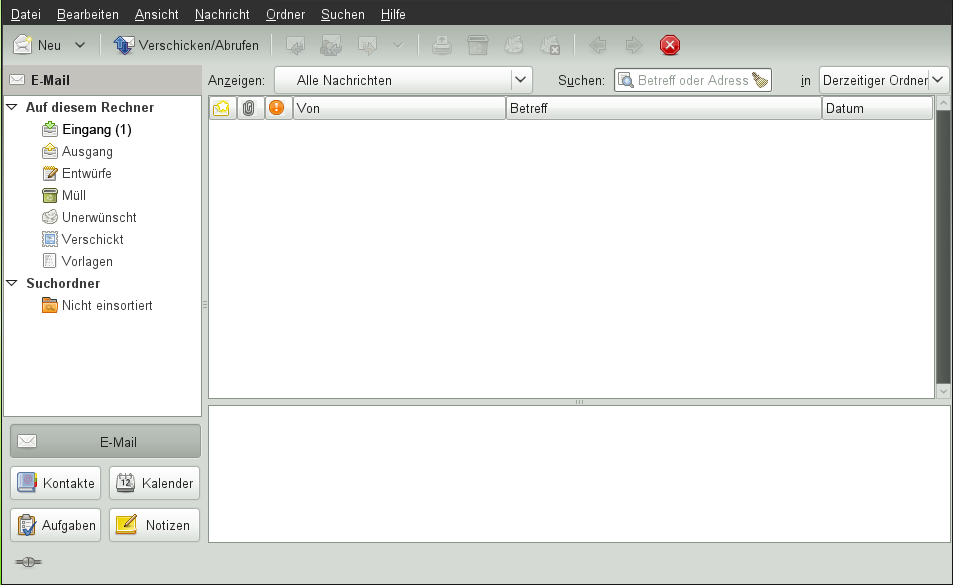Screen dimensions: 953x585
Task: Collapse the 'Auf diesem Rechner' tree
Action: tap(12, 107)
